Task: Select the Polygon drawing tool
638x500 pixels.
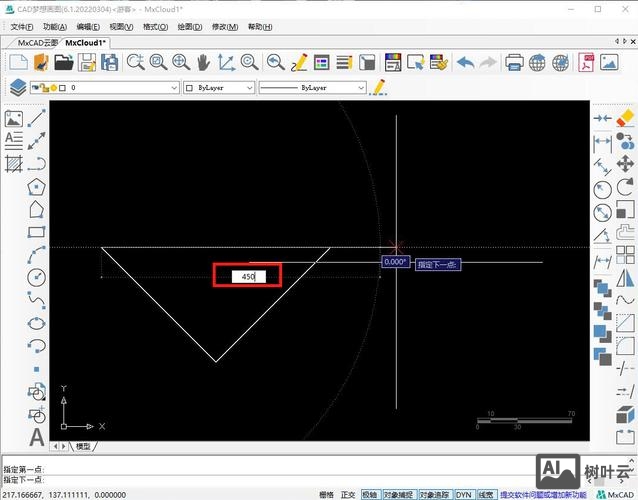Action: (x=37, y=187)
